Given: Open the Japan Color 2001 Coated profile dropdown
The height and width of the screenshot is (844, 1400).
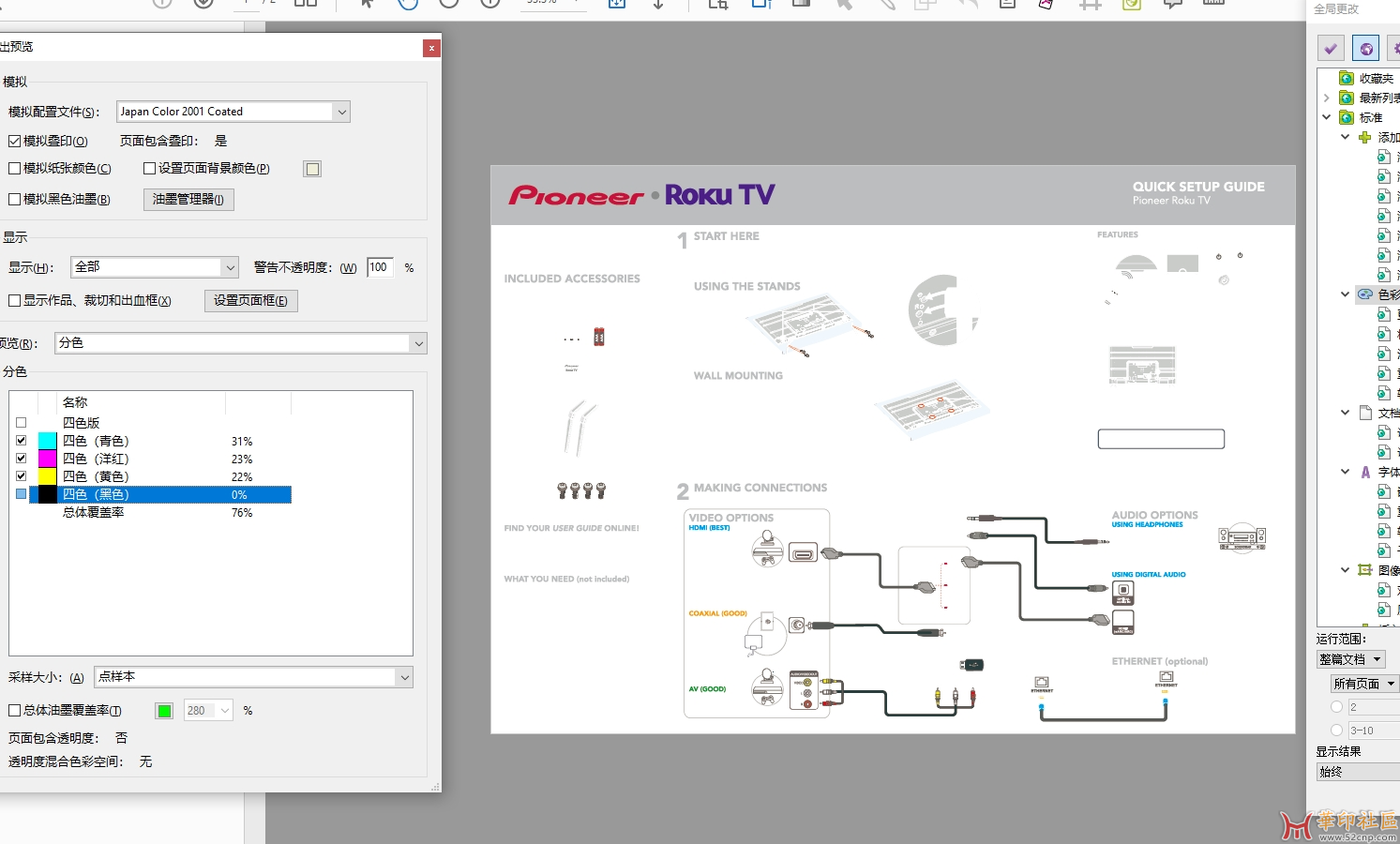Looking at the screenshot, I should pos(341,112).
